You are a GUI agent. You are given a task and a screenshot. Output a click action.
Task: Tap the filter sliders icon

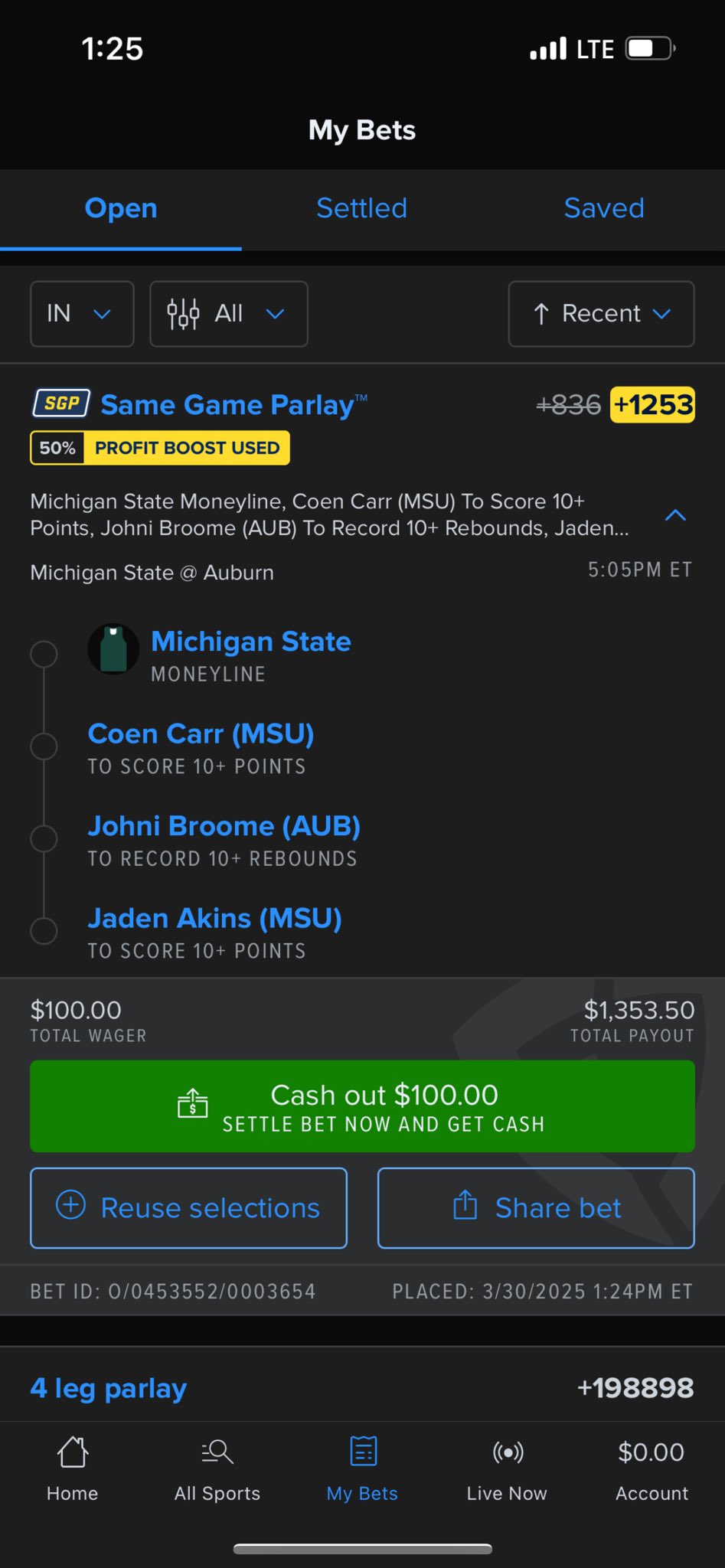click(183, 314)
